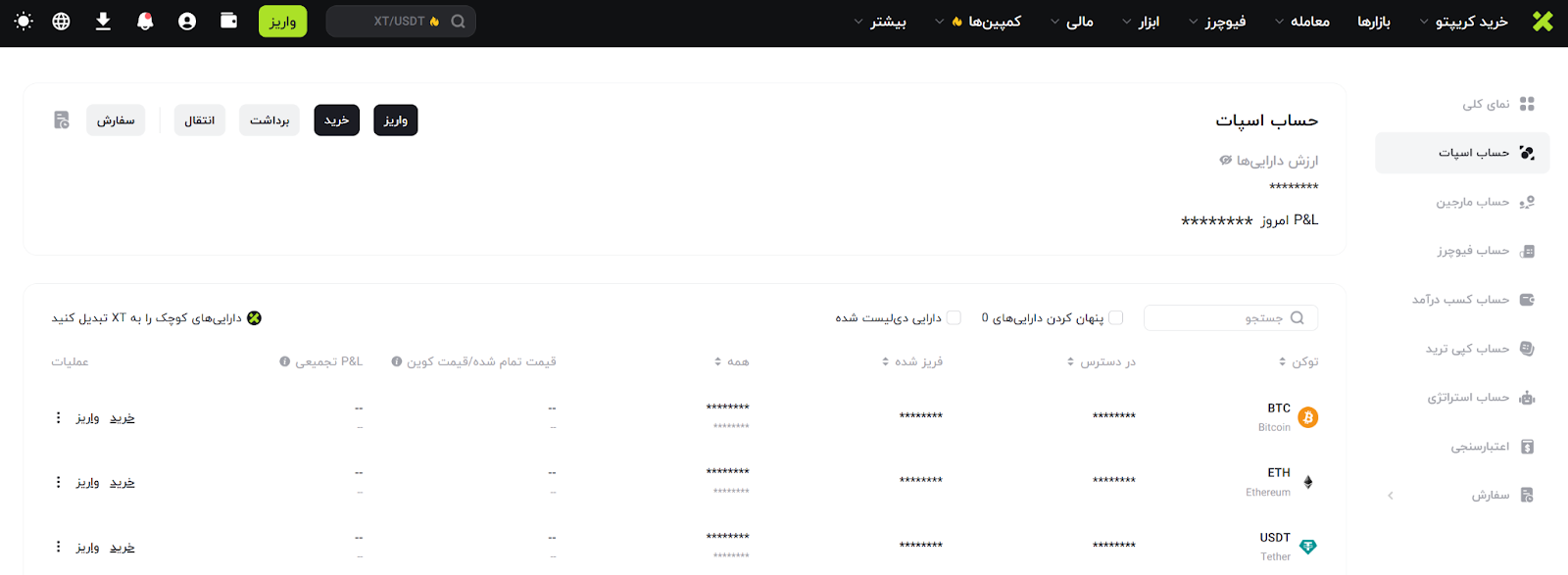Click the خرید link in ETH row
Image resolution: width=1568 pixels, height=575 pixels.
(122, 483)
